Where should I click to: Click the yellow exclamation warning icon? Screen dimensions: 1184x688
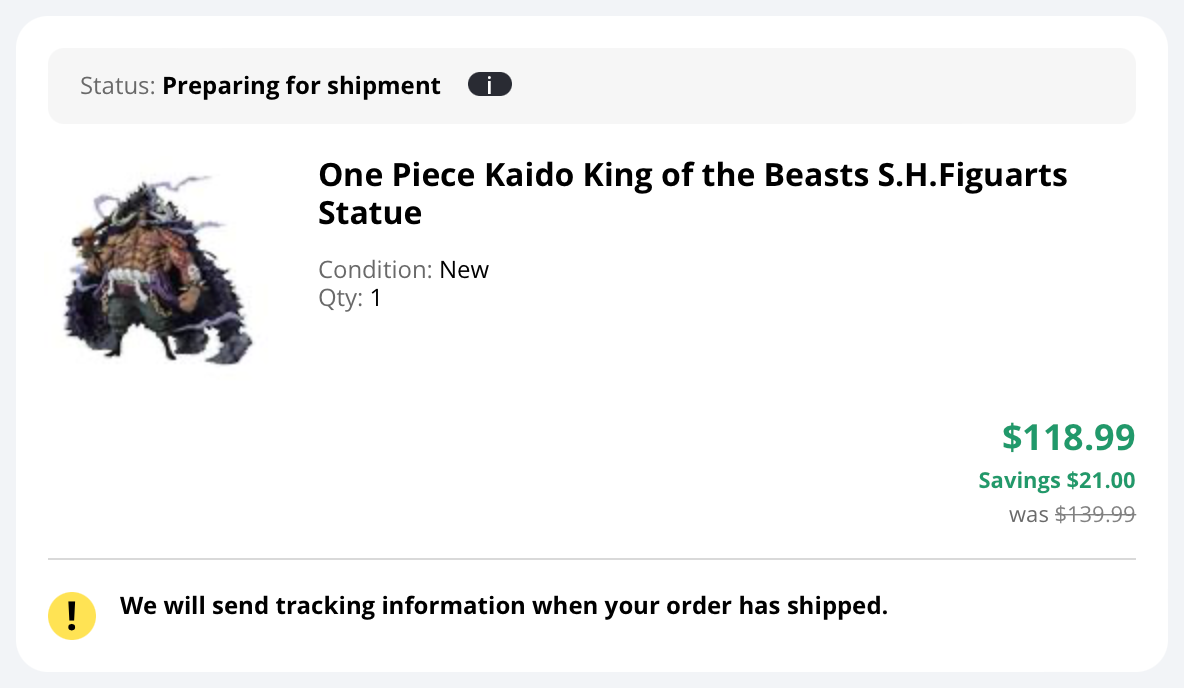tap(72, 615)
